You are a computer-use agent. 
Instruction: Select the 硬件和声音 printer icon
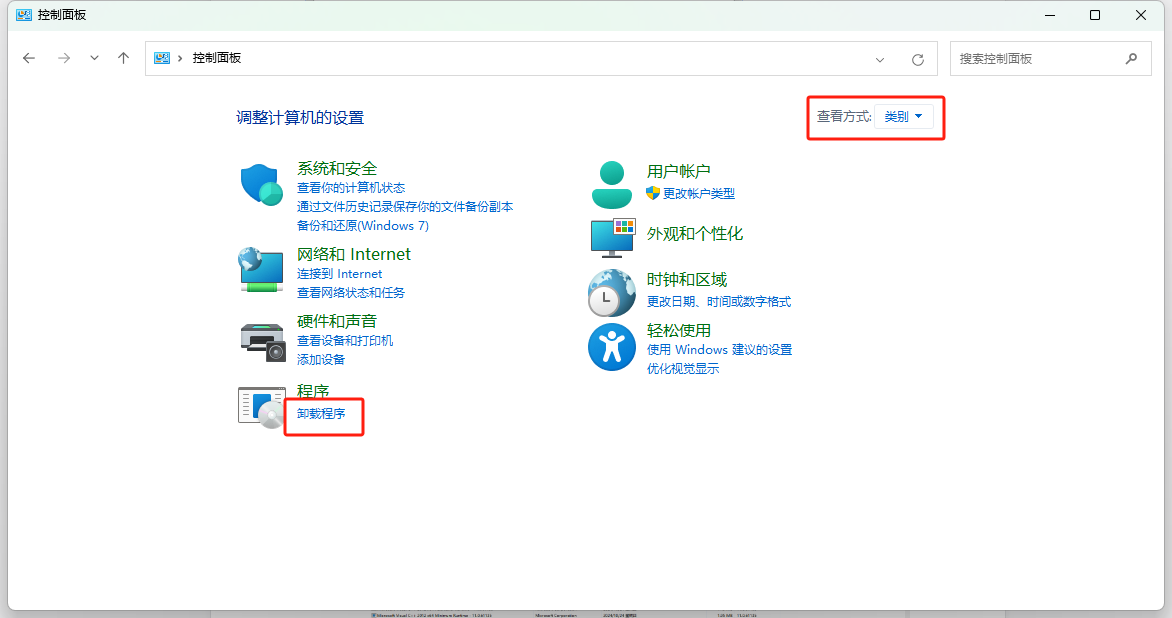[261, 339]
